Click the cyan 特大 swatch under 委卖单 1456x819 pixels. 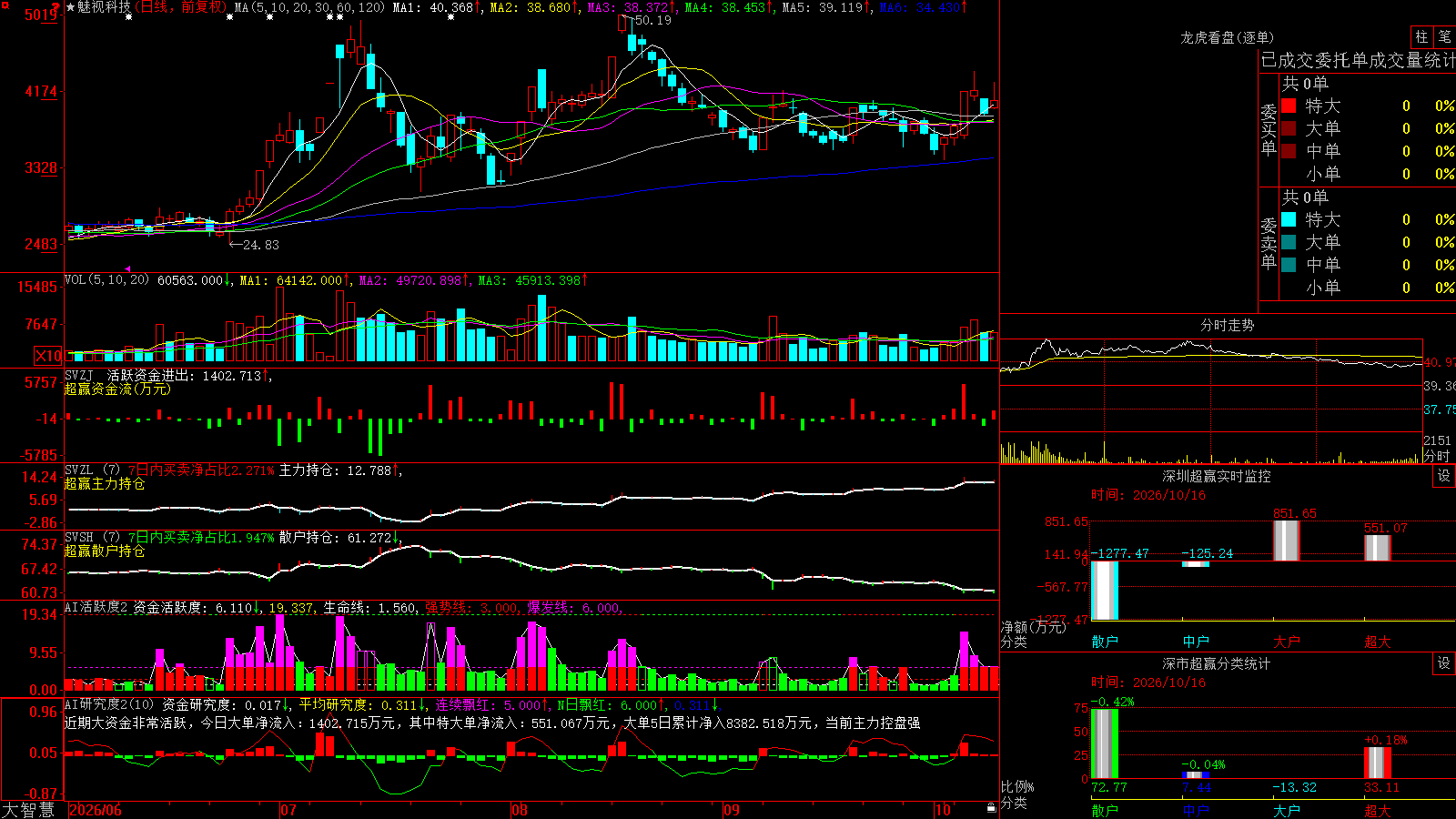(x=1289, y=219)
